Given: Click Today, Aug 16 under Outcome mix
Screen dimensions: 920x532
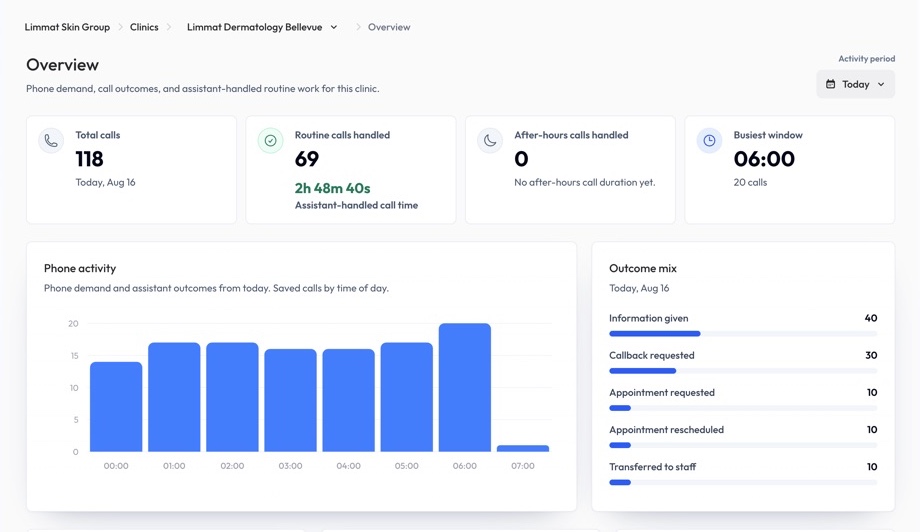Looking at the screenshot, I should [639, 288].
